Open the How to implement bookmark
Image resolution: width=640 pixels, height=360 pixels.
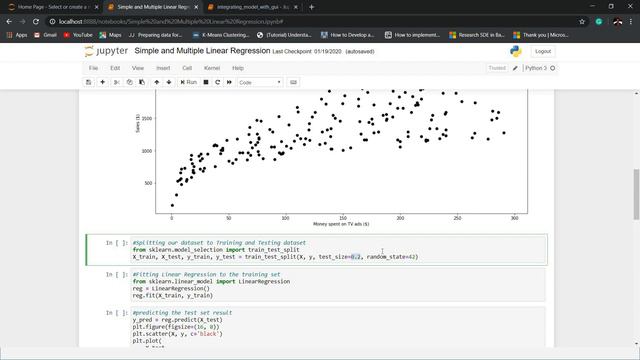point(412,35)
